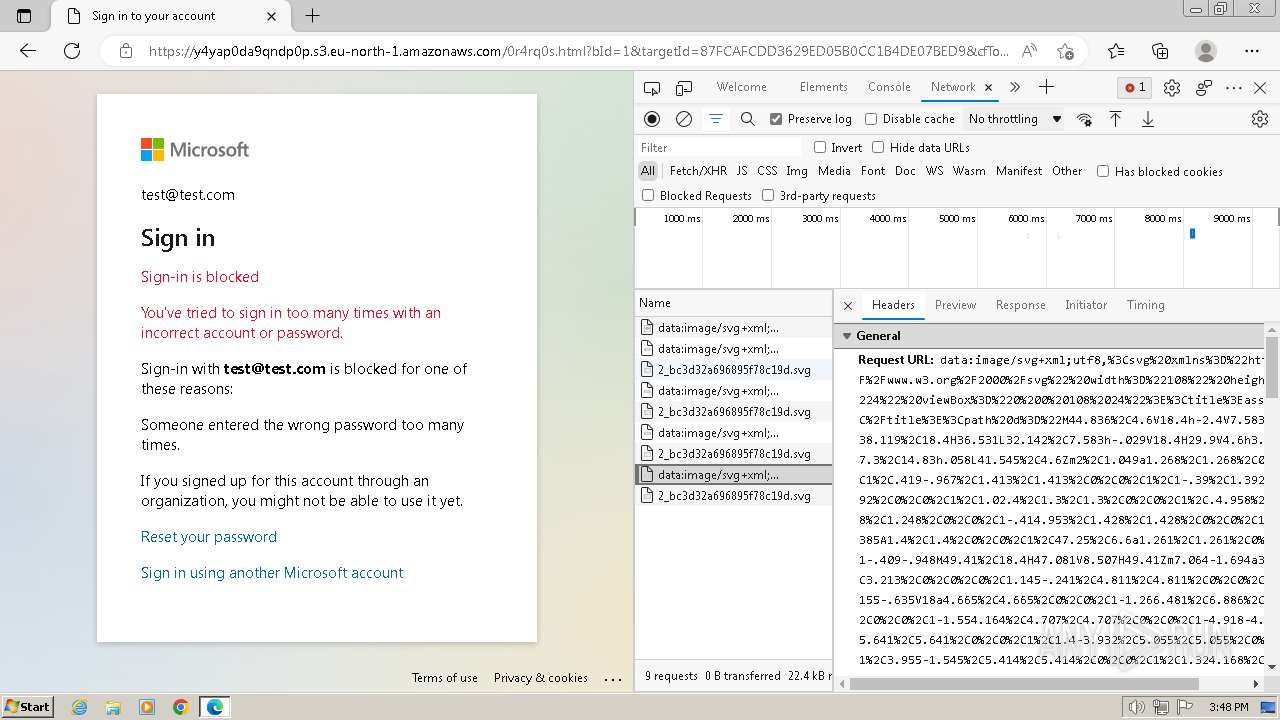Viewport: 1280px width, 720px height.
Task: Filter requests by Img type
Action: (797, 171)
